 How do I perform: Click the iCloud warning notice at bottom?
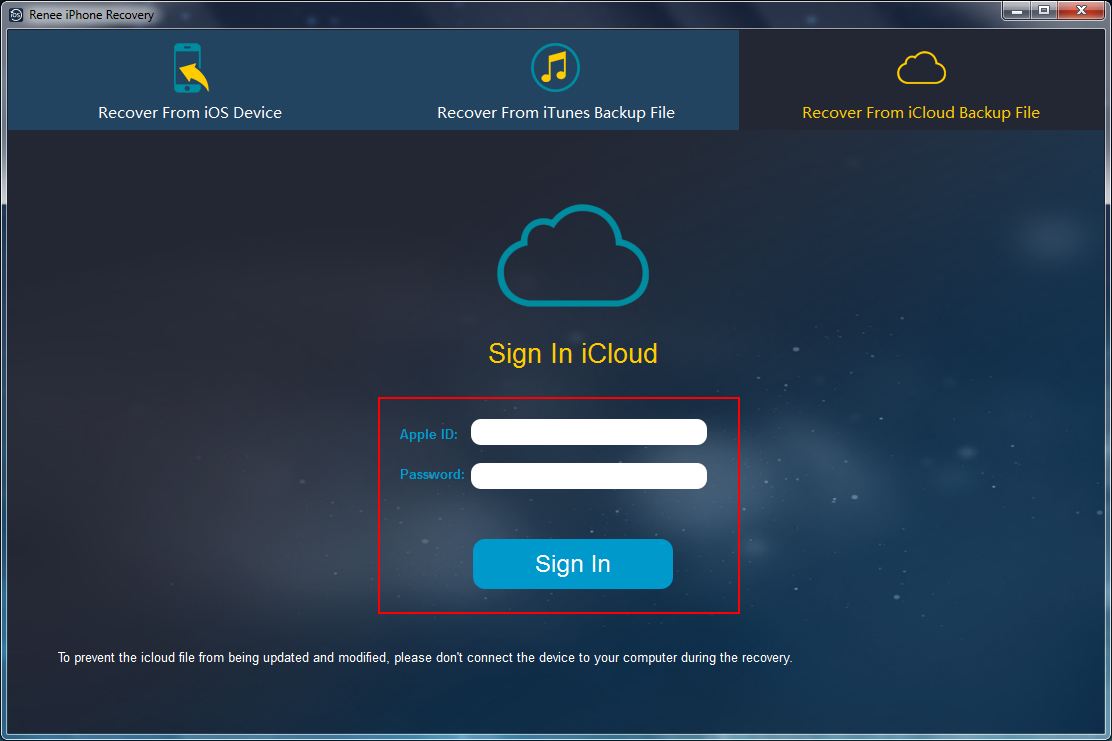pos(425,658)
